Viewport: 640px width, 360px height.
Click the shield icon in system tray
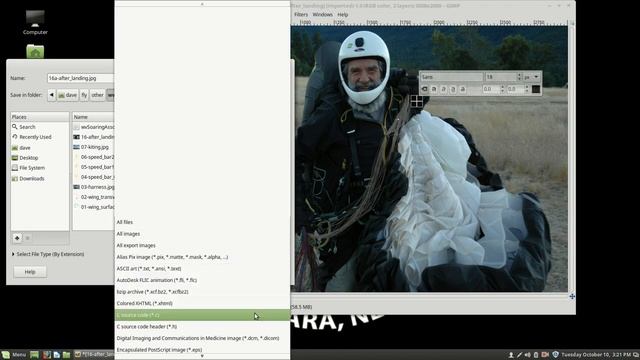(555, 355)
